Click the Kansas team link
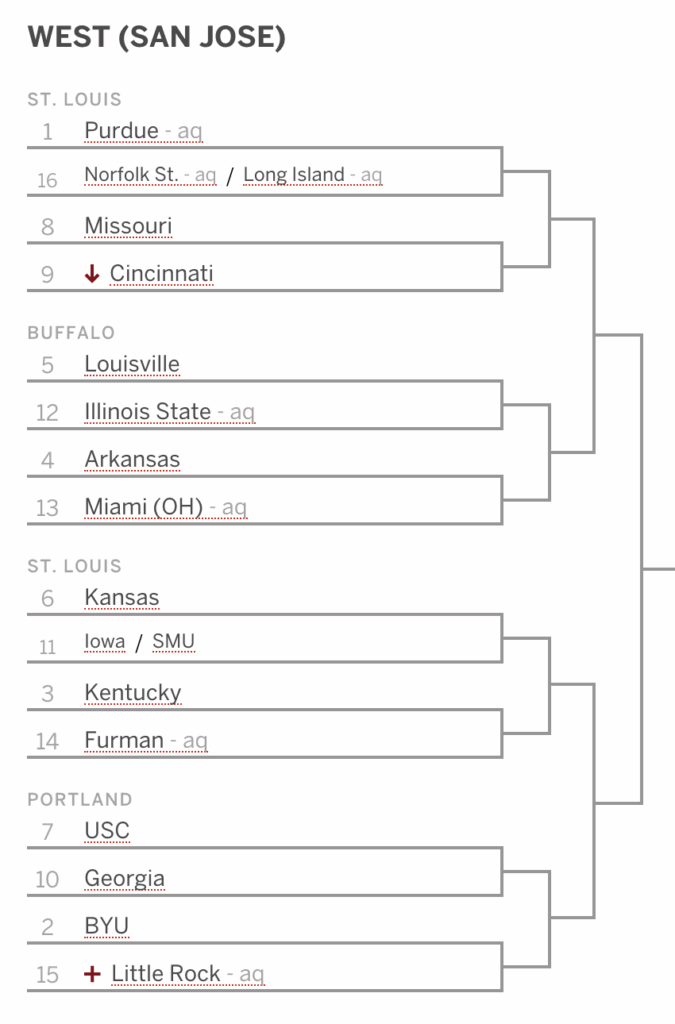This screenshot has height=1024, width=675. (x=122, y=598)
